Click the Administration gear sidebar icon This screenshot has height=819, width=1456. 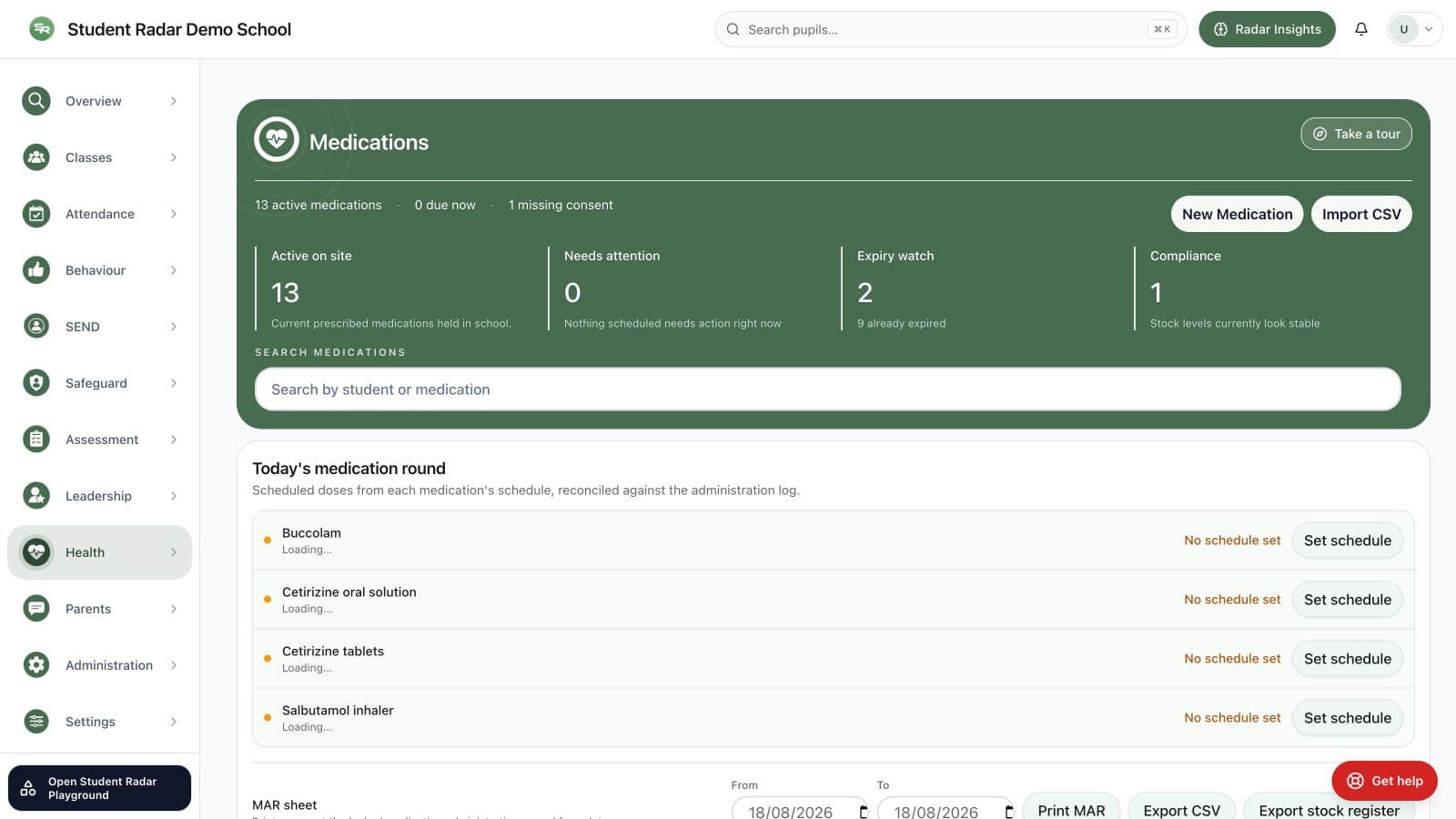[x=36, y=665]
